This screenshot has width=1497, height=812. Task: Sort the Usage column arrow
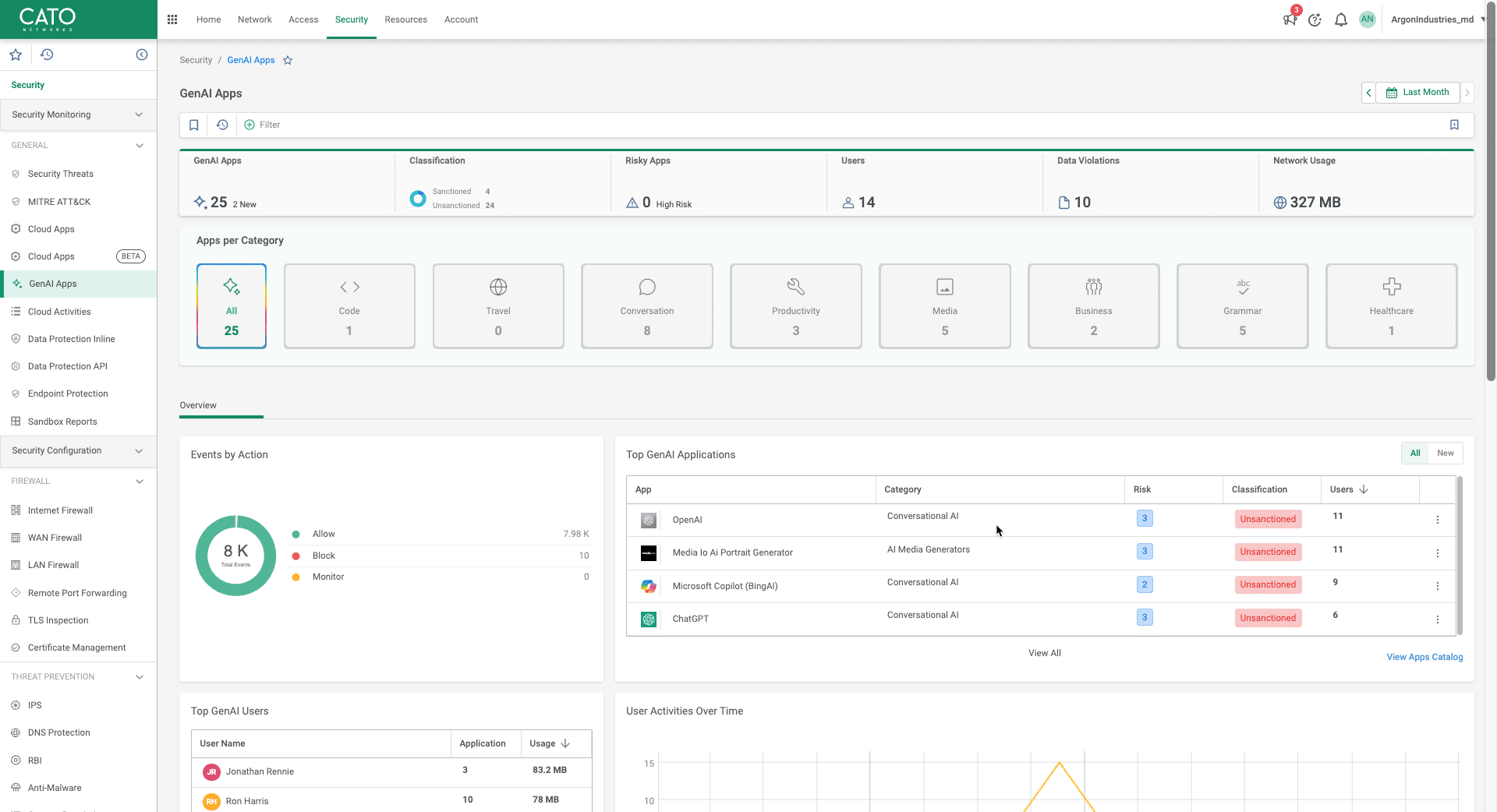point(565,743)
